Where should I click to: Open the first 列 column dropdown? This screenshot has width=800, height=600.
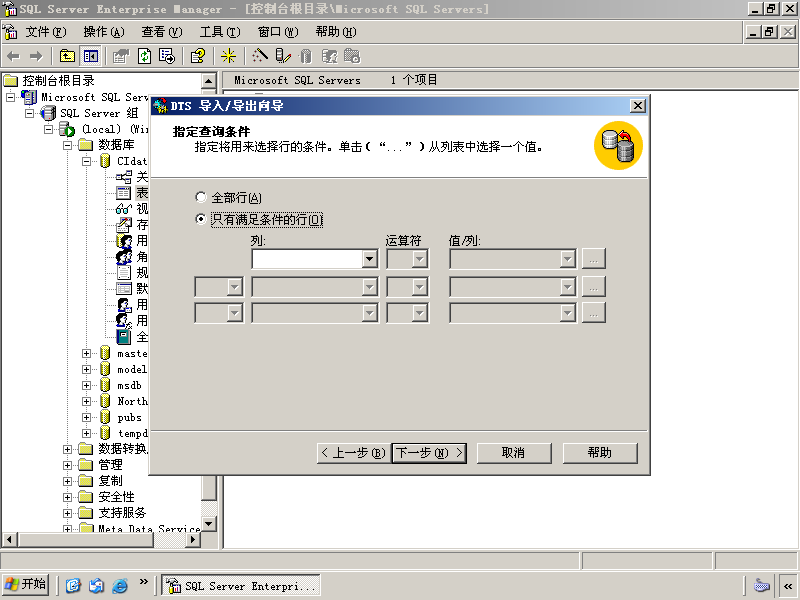point(370,259)
